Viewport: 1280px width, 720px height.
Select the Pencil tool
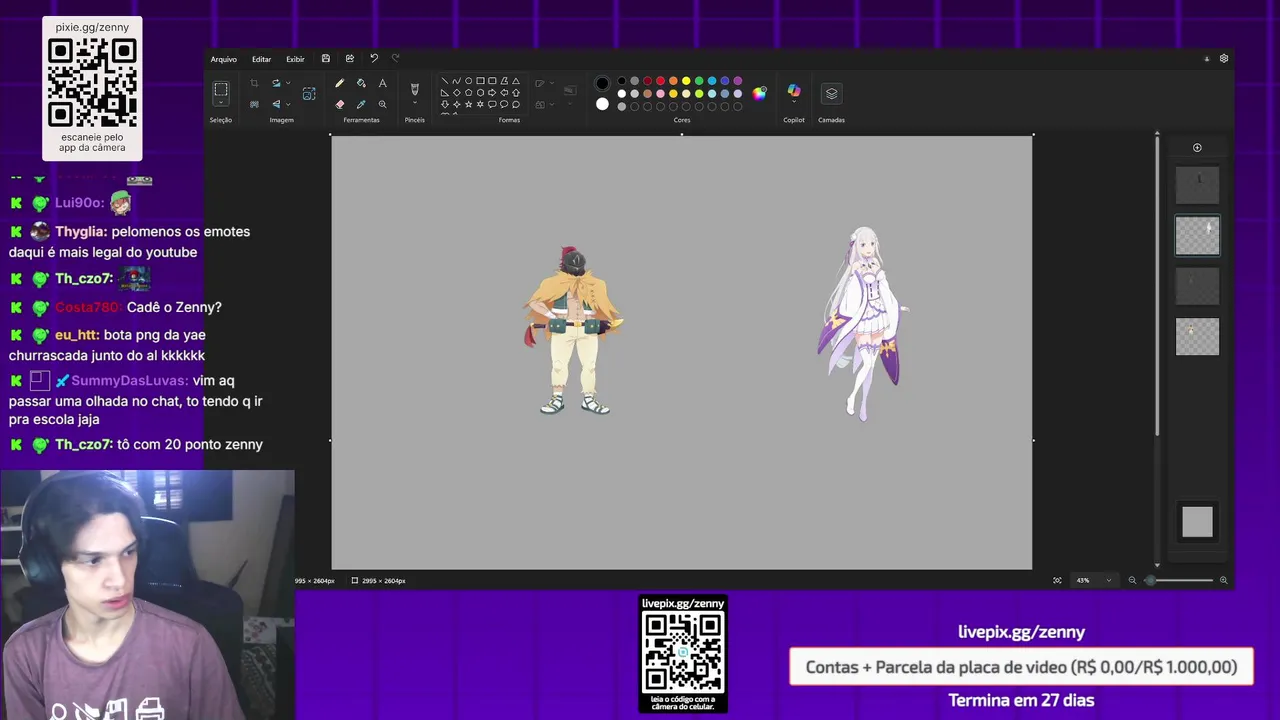[x=340, y=83]
